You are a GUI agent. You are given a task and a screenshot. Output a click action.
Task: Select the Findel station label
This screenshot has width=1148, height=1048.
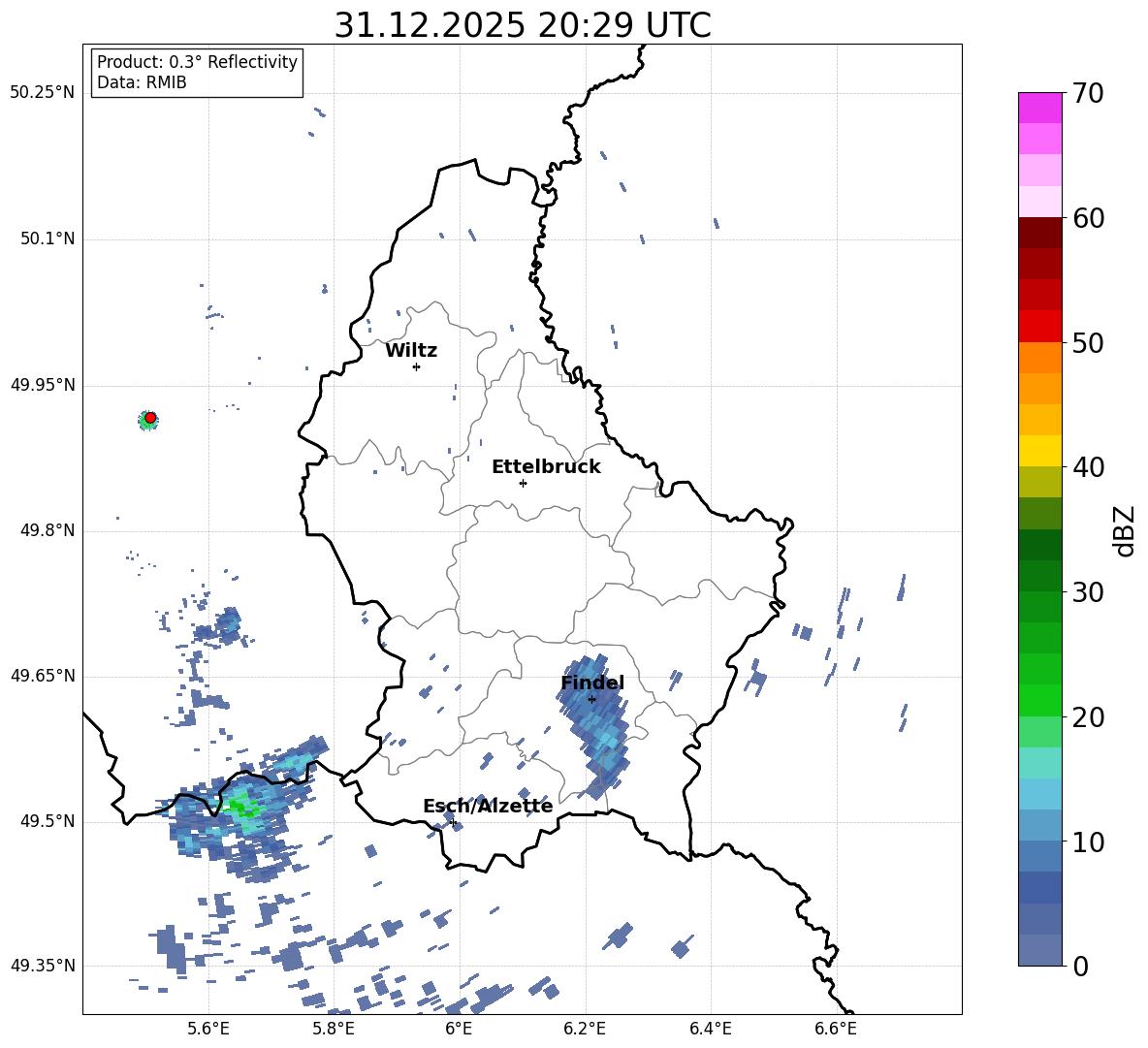coord(592,683)
